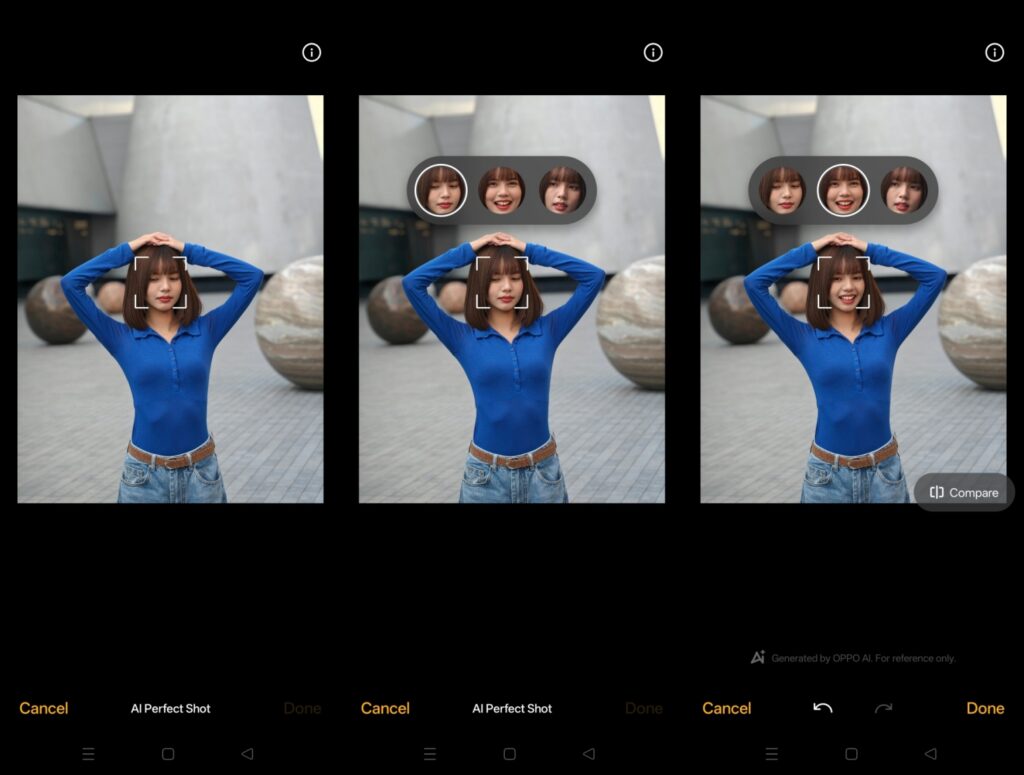Choose the third face option on middle screen
The width and height of the screenshot is (1024, 775).
(562, 190)
